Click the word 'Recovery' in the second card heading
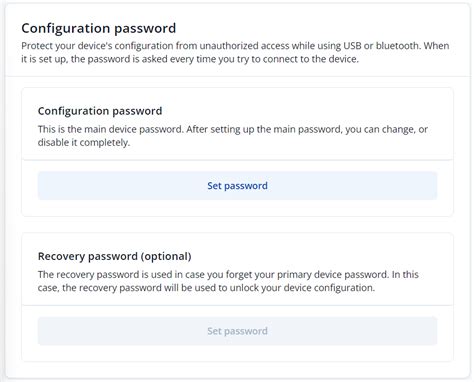The width and height of the screenshot is (474, 382). [61, 256]
